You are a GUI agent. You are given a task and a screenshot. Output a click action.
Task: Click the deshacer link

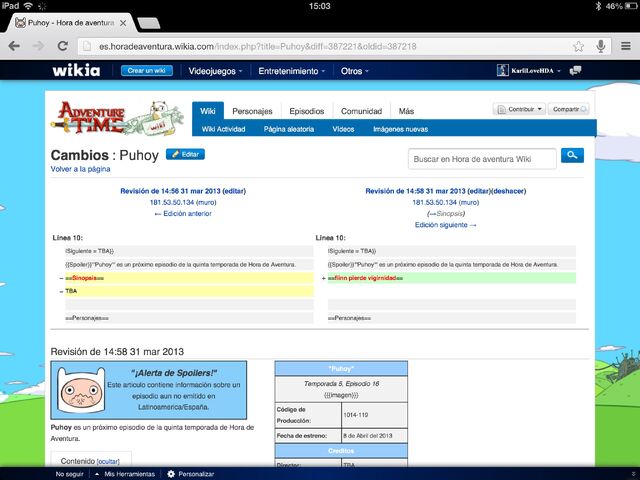pos(509,191)
